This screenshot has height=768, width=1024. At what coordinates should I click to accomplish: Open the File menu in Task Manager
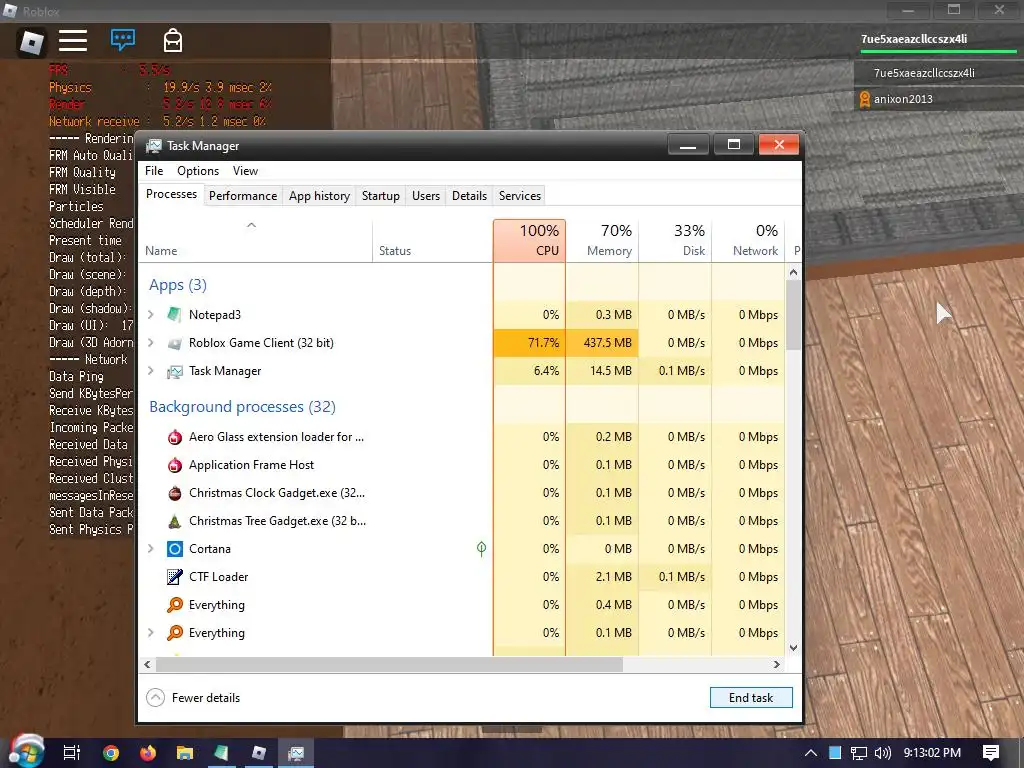(154, 171)
